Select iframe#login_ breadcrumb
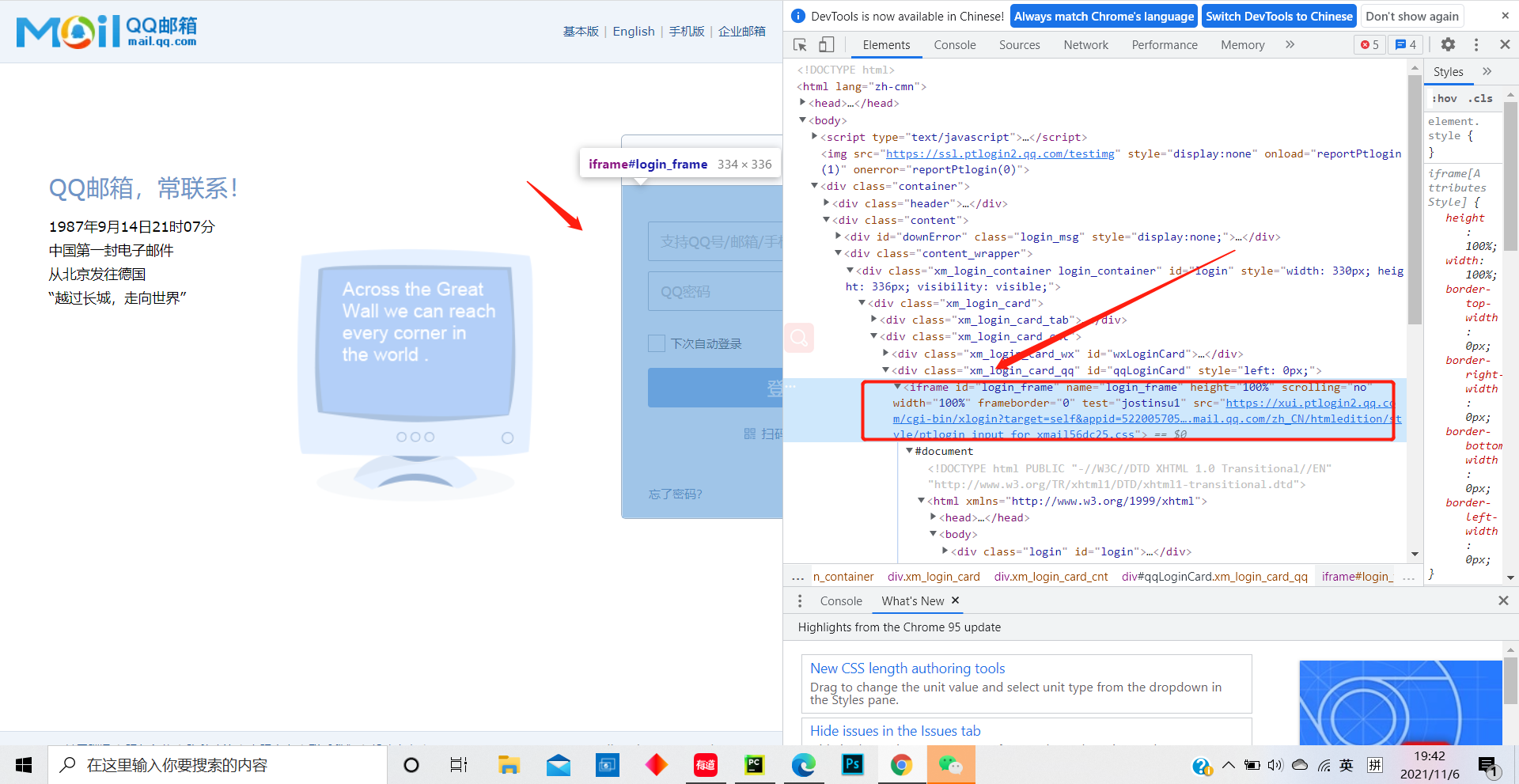The width and height of the screenshot is (1519, 784). coord(1358,577)
